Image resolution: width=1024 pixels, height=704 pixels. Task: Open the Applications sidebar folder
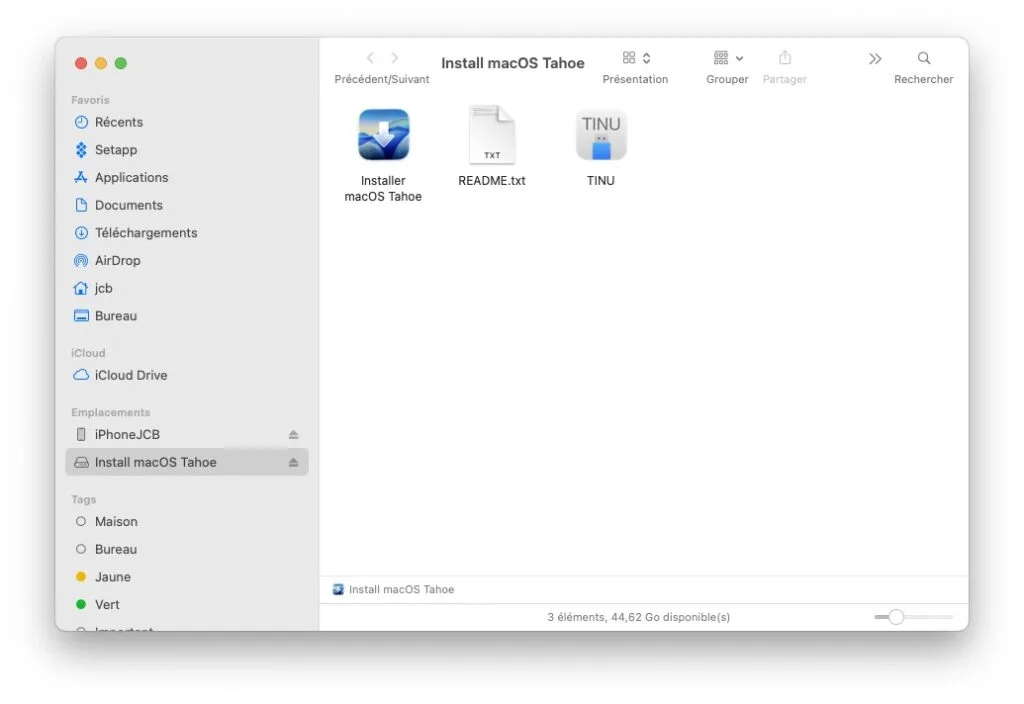pos(186,178)
